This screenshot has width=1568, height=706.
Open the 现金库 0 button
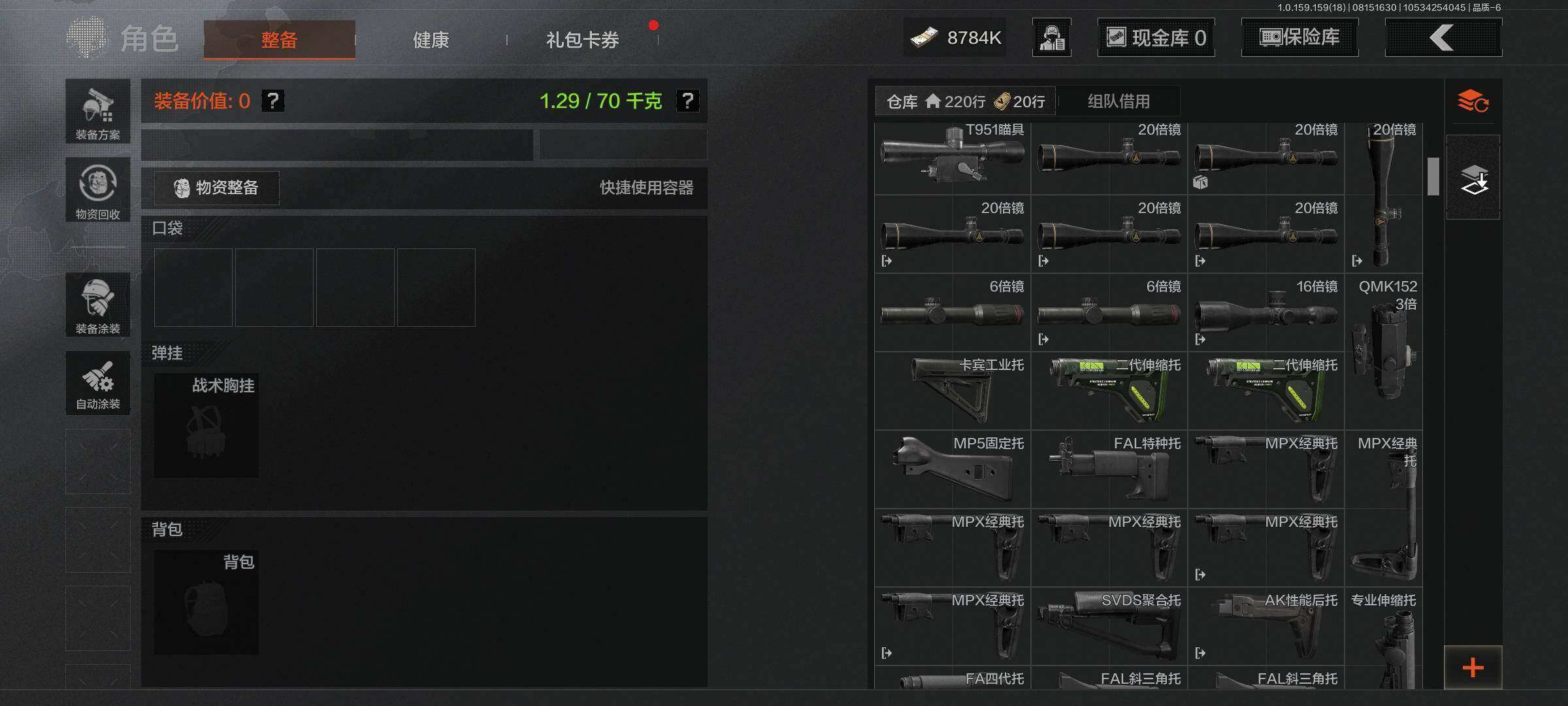[1156, 37]
